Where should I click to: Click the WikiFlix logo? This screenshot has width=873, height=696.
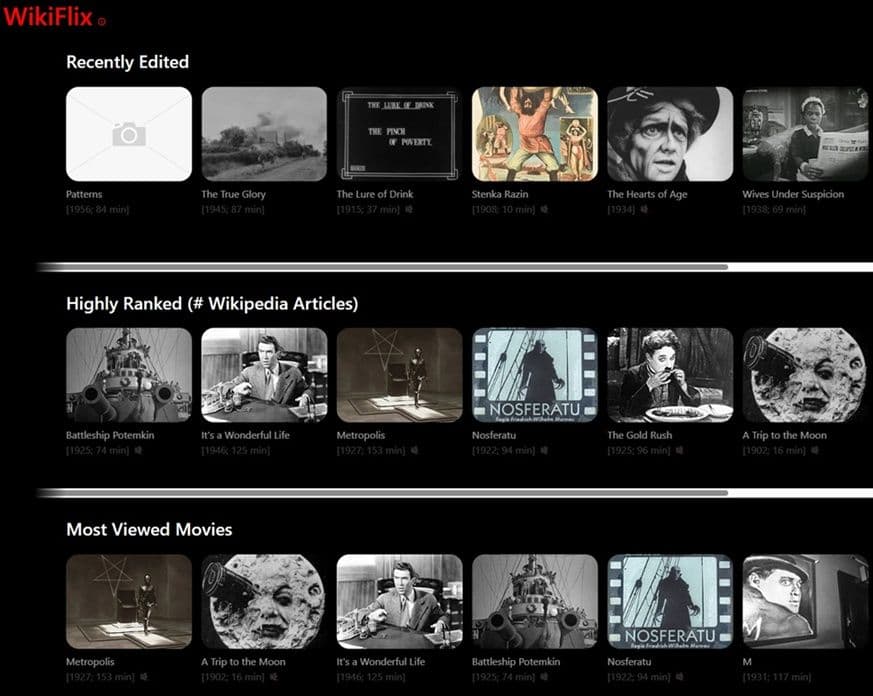coord(48,16)
